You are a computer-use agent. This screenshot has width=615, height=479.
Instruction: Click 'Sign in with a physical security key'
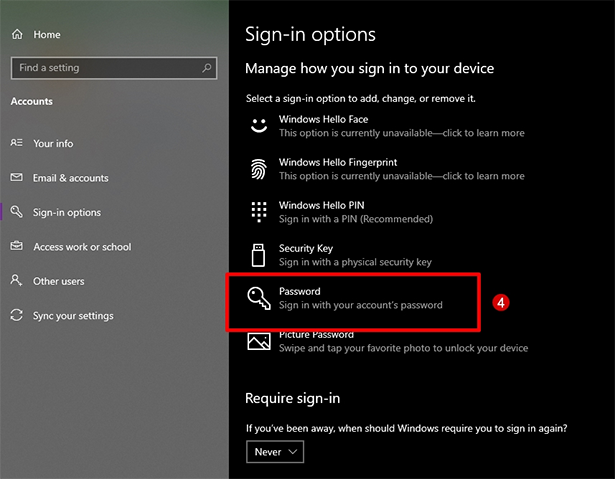[x=355, y=262]
